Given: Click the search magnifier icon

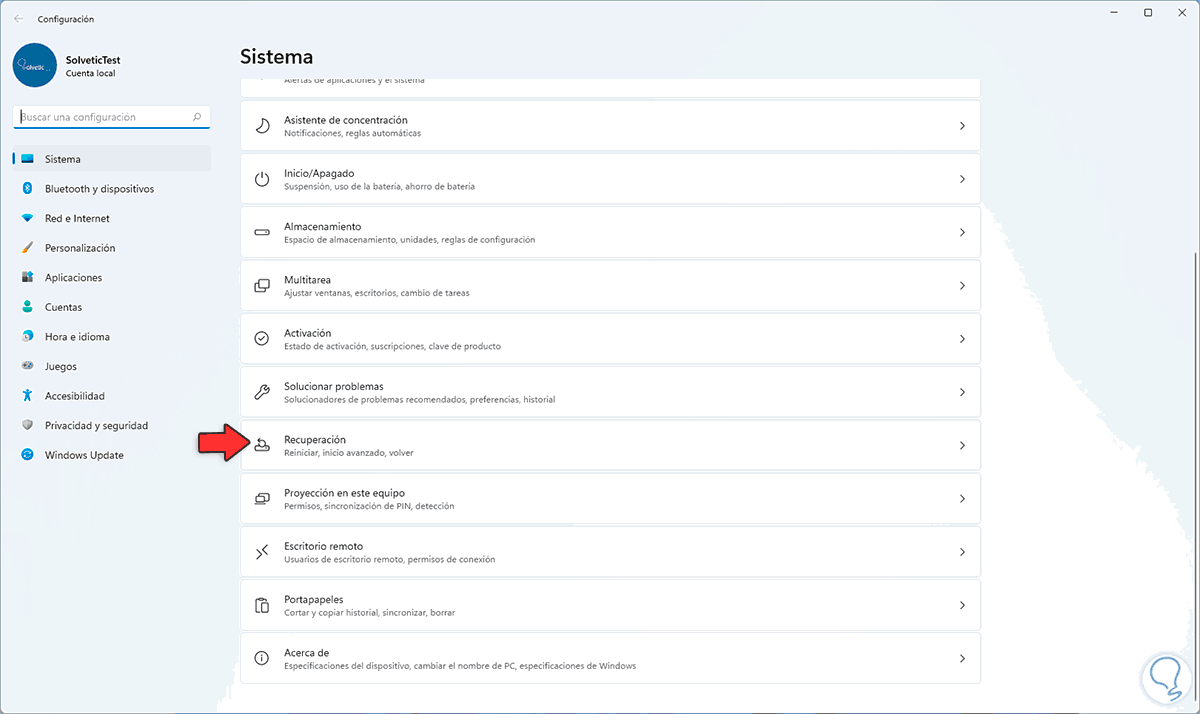Looking at the screenshot, I should pyautogui.click(x=197, y=117).
